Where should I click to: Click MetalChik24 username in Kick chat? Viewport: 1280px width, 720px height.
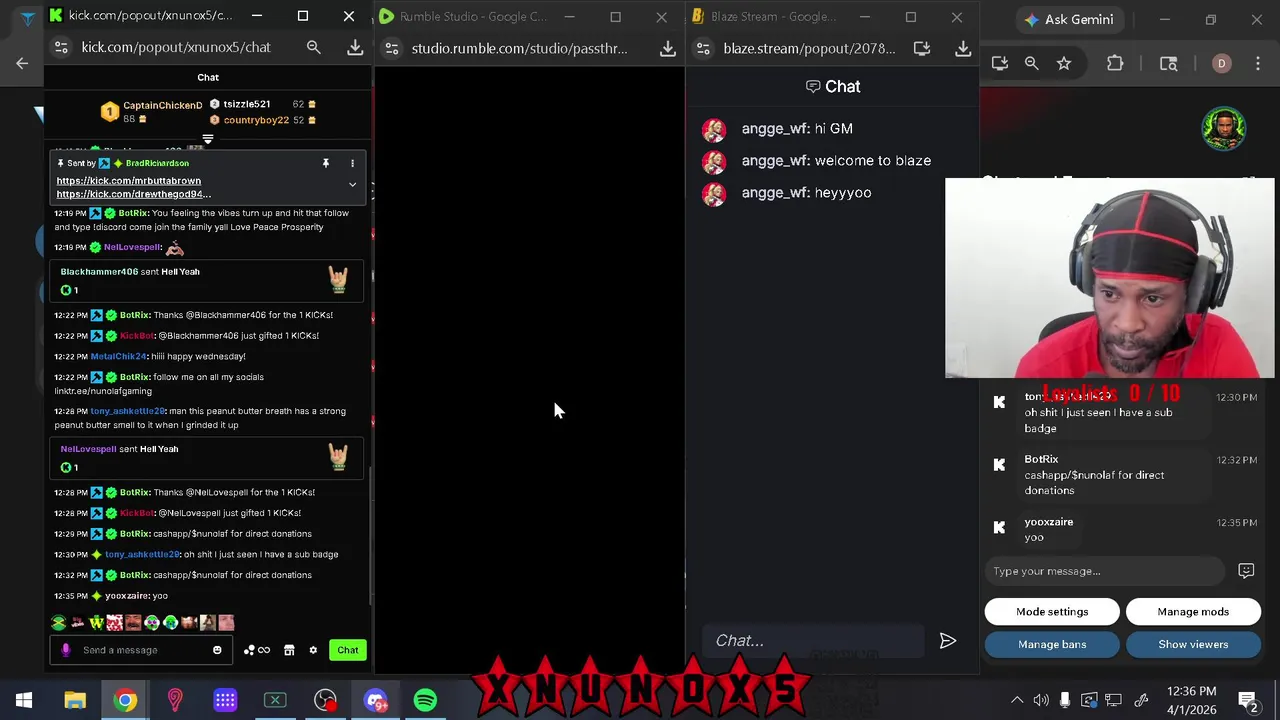(118, 356)
